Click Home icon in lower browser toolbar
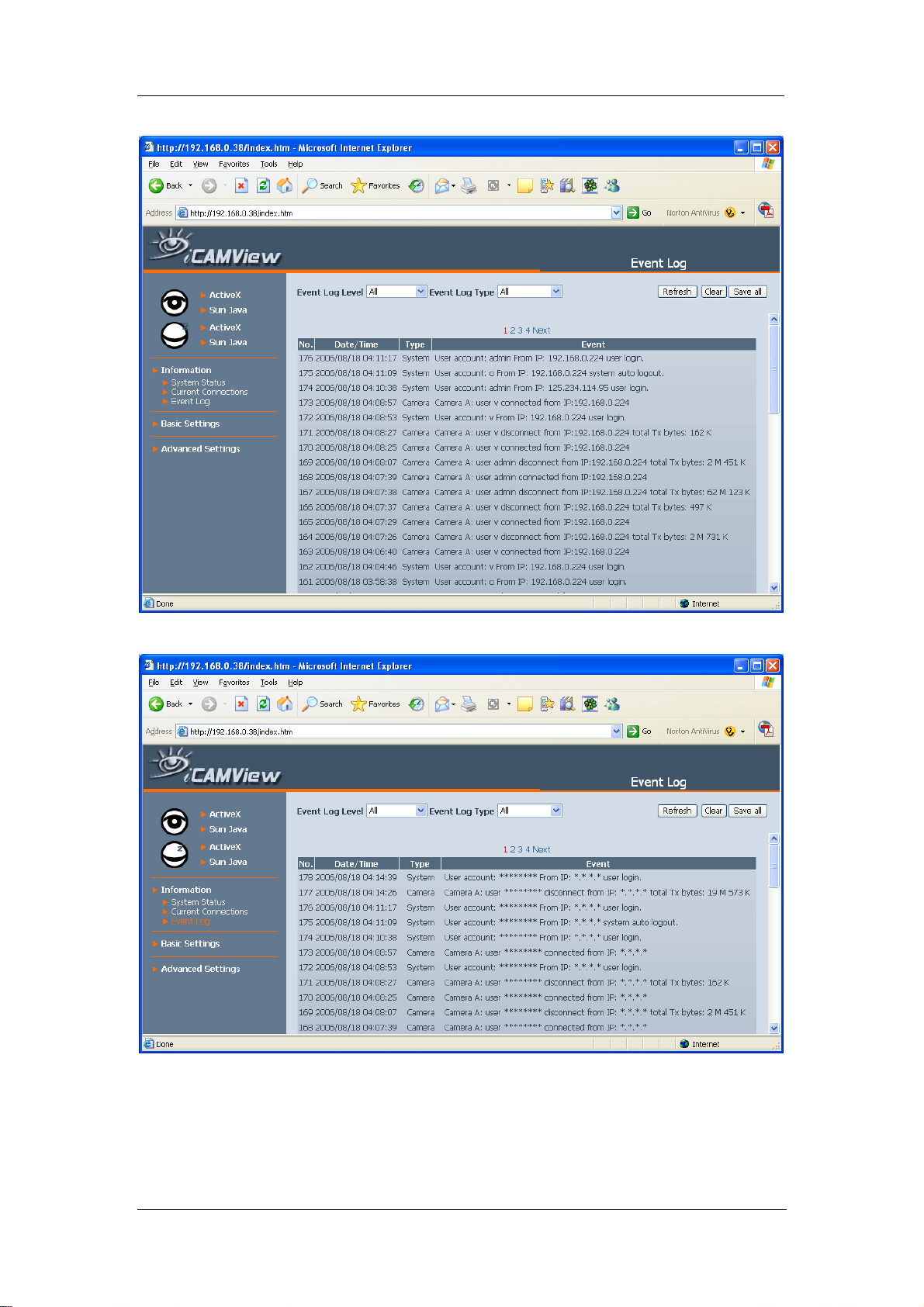Viewport: 924px width, 1307px height. [x=285, y=704]
